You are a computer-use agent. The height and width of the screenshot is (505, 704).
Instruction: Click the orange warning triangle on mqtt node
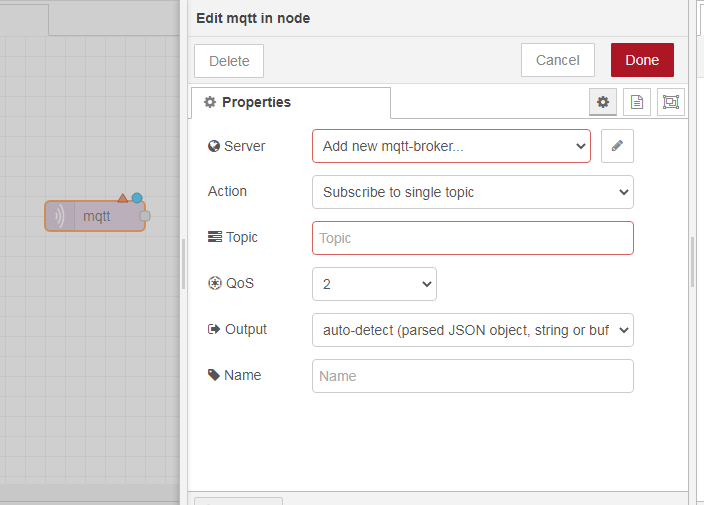pyautogui.click(x=123, y=198)
